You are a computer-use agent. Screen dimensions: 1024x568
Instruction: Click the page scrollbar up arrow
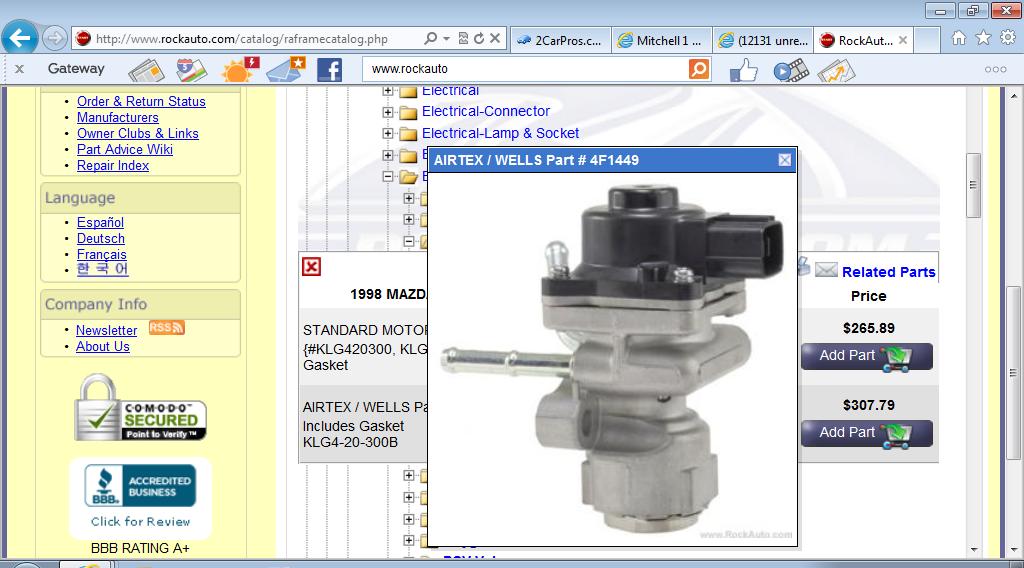[1013, 95]
